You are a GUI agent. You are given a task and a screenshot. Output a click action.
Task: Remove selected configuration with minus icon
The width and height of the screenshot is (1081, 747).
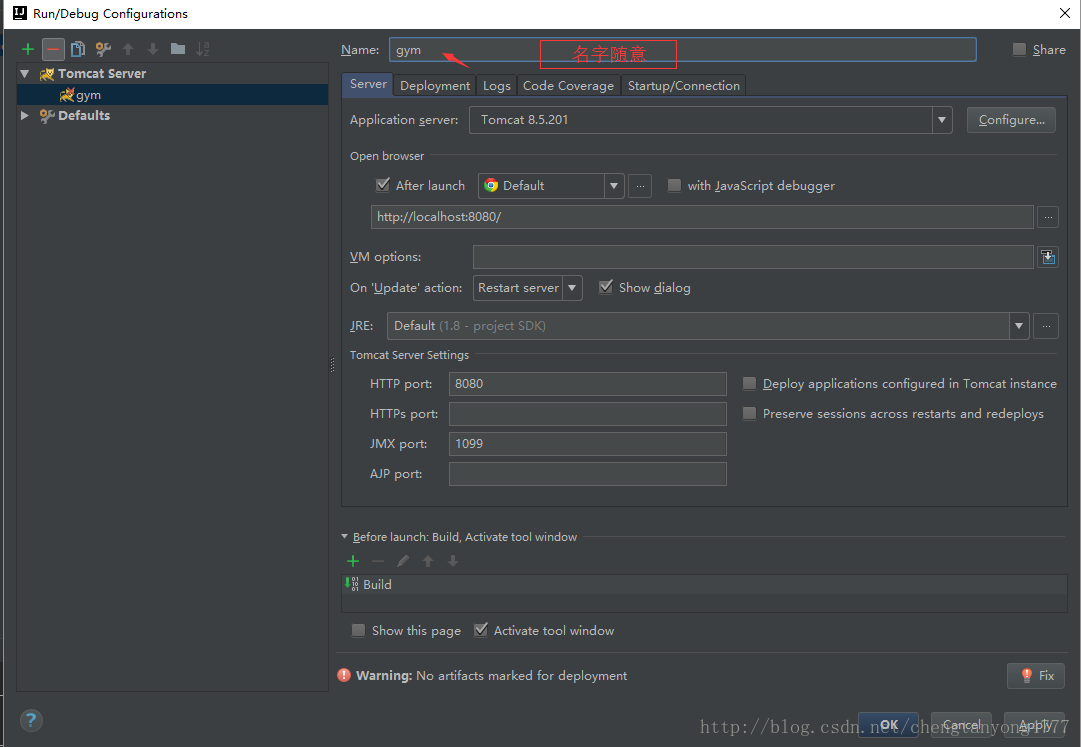point(53,49)
